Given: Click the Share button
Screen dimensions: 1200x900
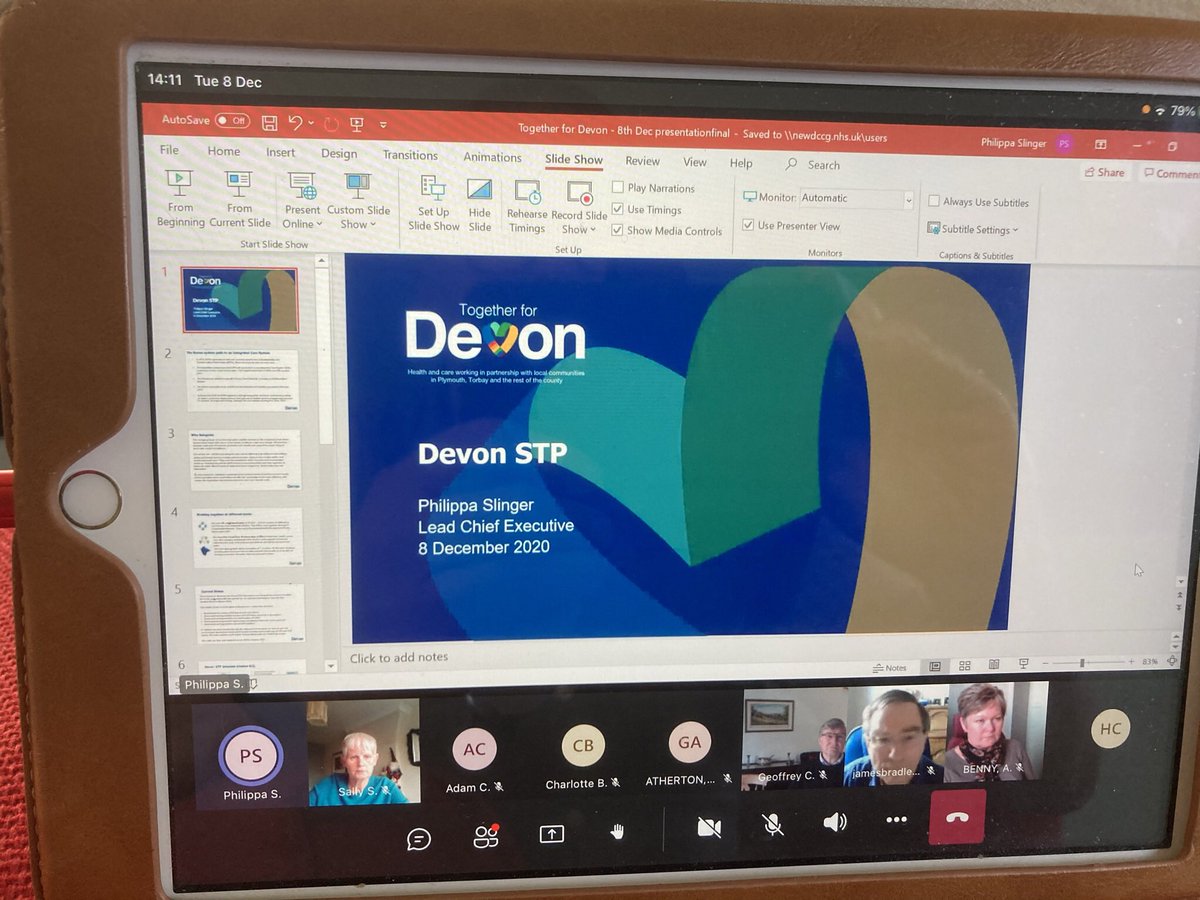Looking at the screenshot, I should [1103, 172].
